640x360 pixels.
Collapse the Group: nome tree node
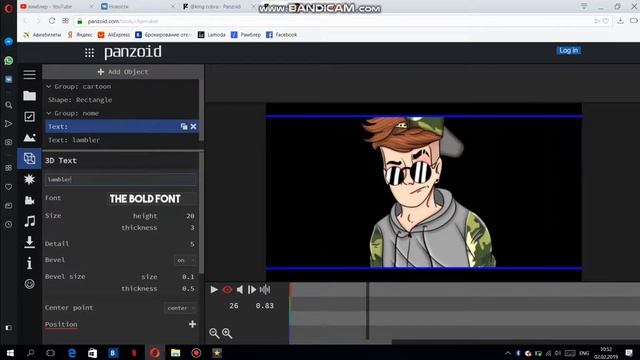tap(49, 113)
